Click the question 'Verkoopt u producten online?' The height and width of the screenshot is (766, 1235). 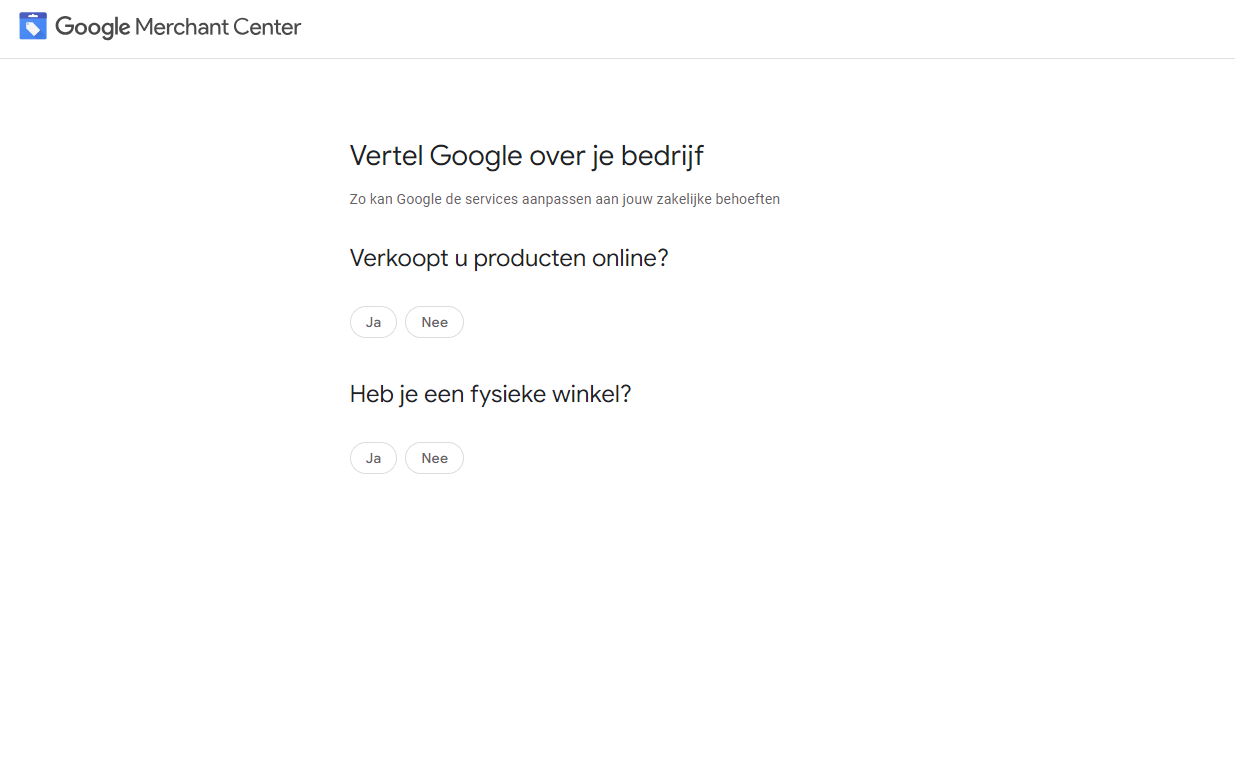(509, 258)
